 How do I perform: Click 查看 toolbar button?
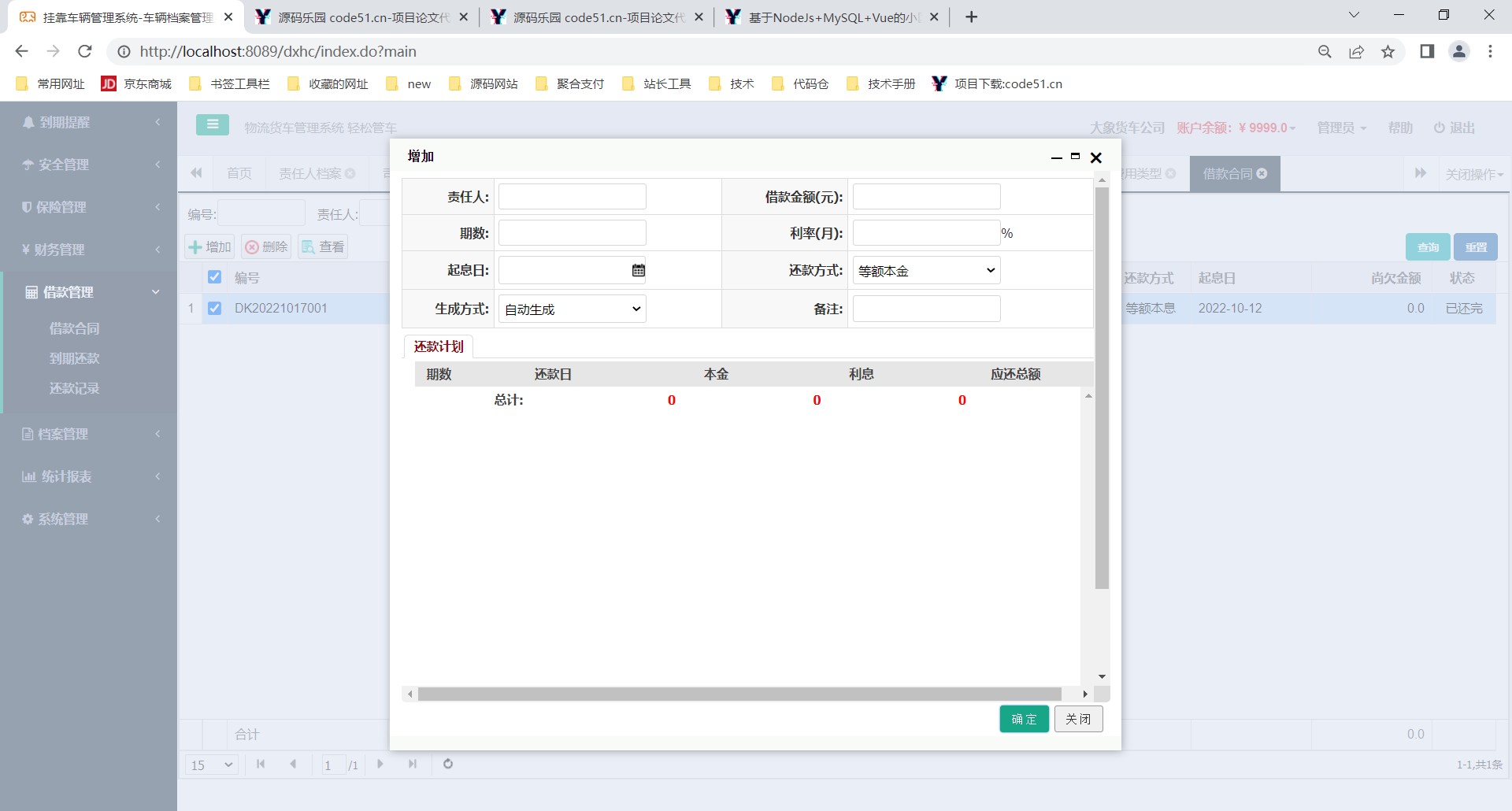pos(323,247)
